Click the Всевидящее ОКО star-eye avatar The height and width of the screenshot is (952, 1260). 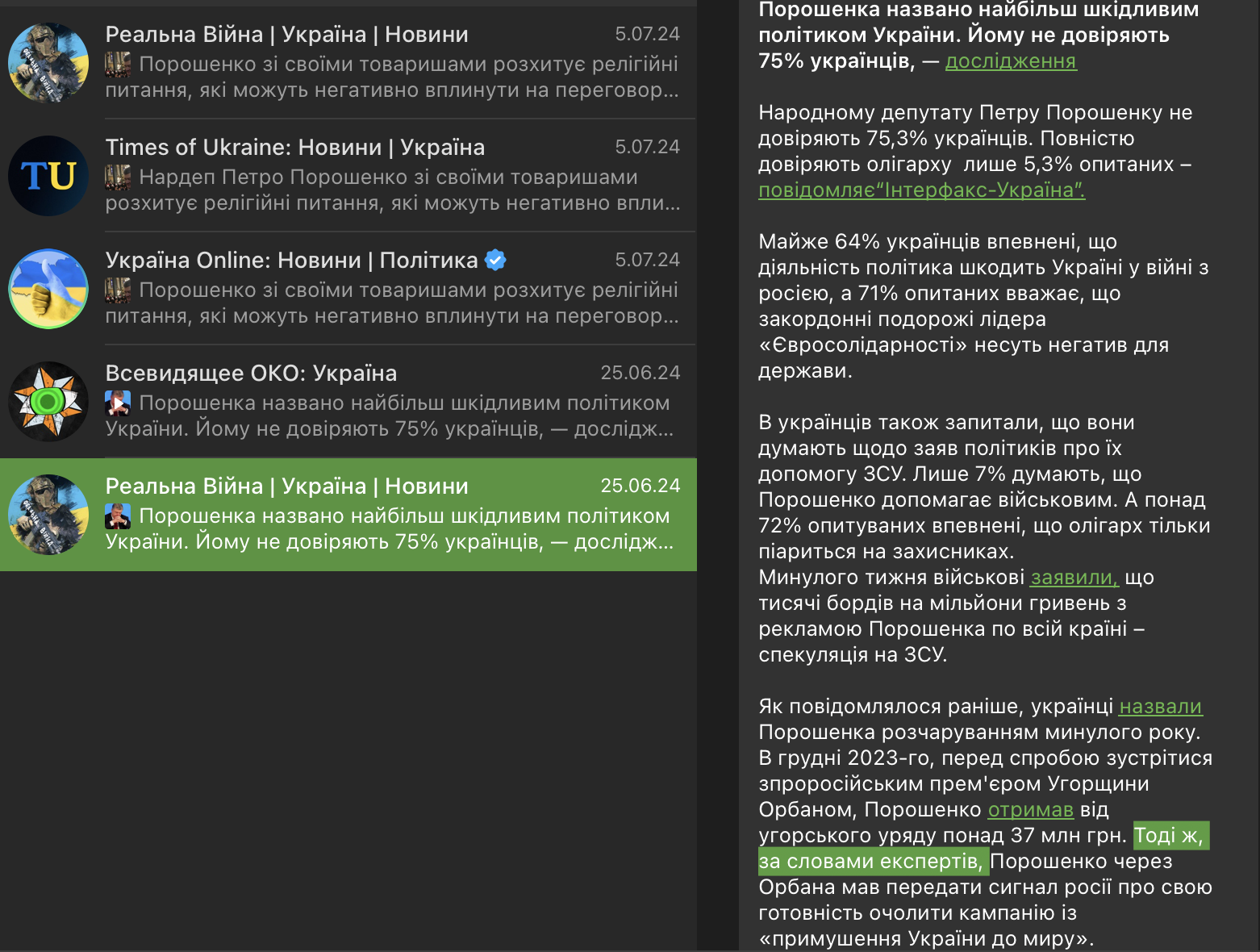[x=48, y=402]
